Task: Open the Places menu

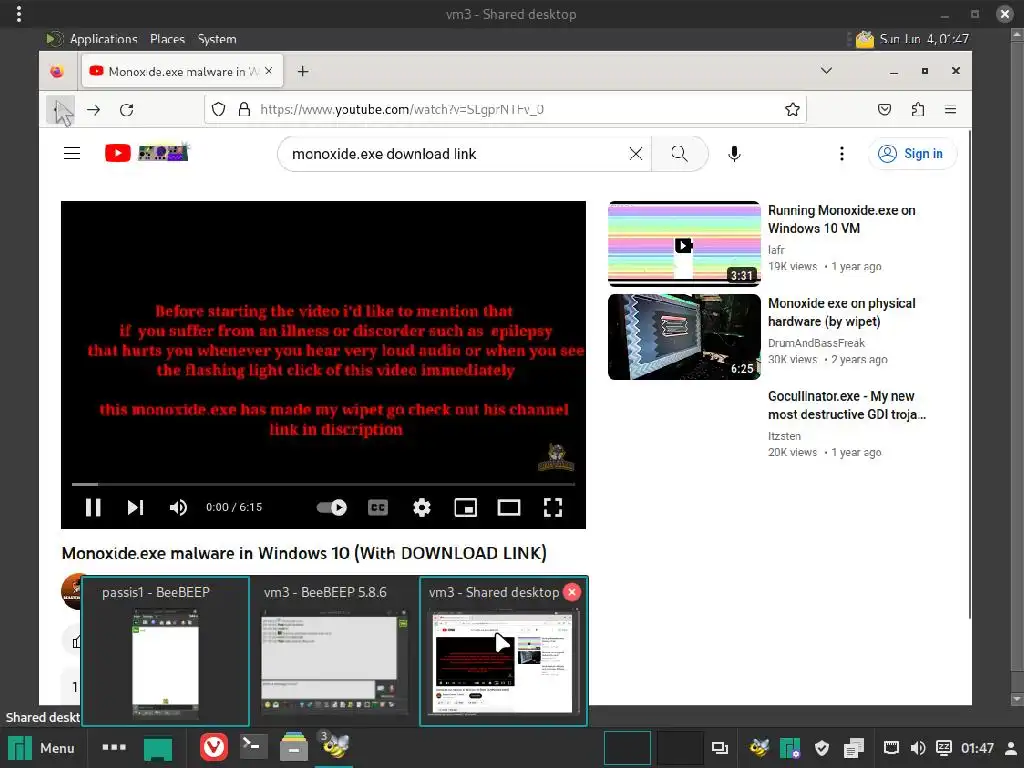Action: click(167, 39)
